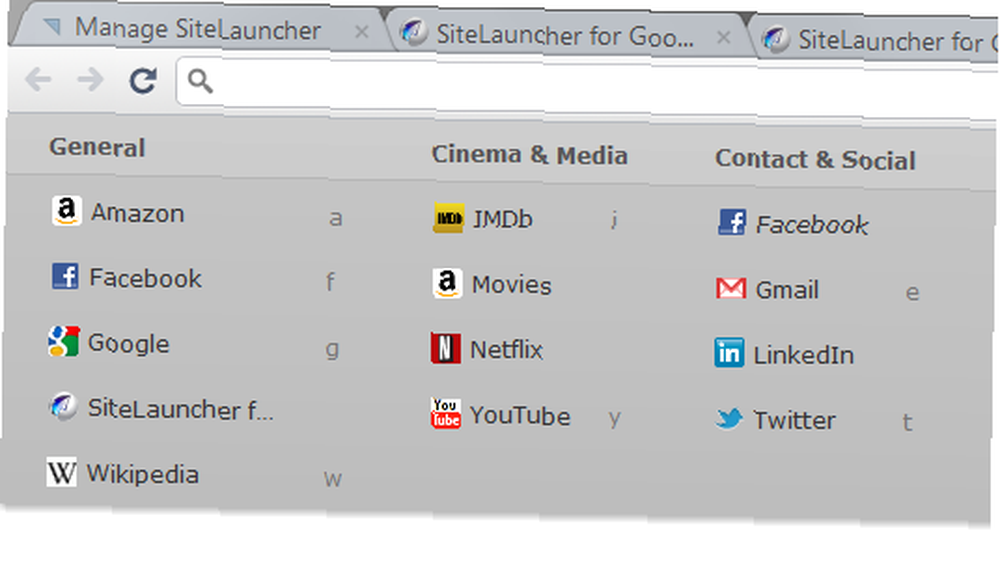The height and width of the screenshot is (565, 1000).
Task: Open Facebook link under General
Action: 145,278
